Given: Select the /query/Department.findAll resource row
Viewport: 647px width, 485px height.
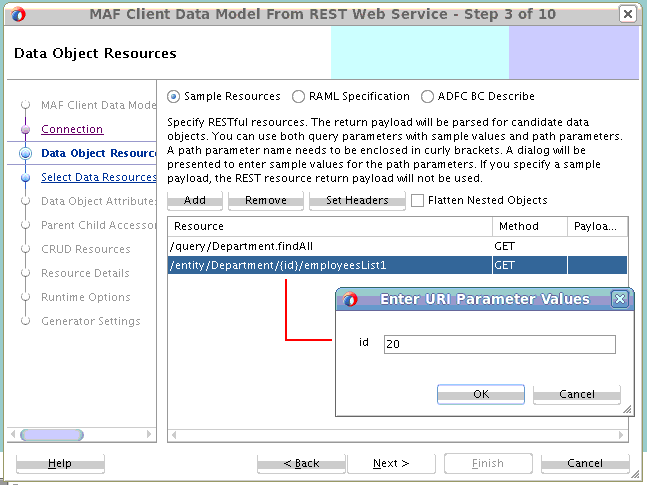Looking at the screenshot, I should pos(397,246).
